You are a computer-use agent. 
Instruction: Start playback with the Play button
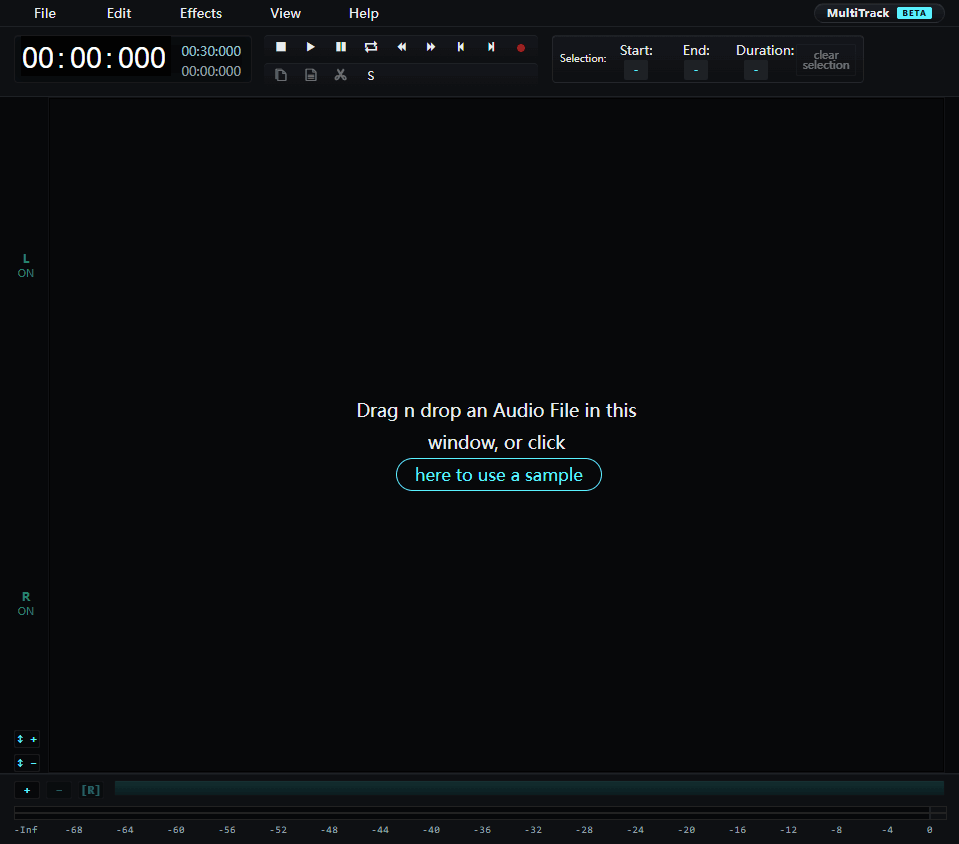[x=311, y=47]
